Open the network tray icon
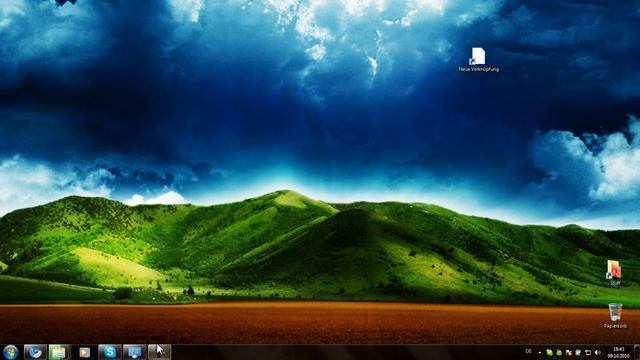 [x=588, y=352]
